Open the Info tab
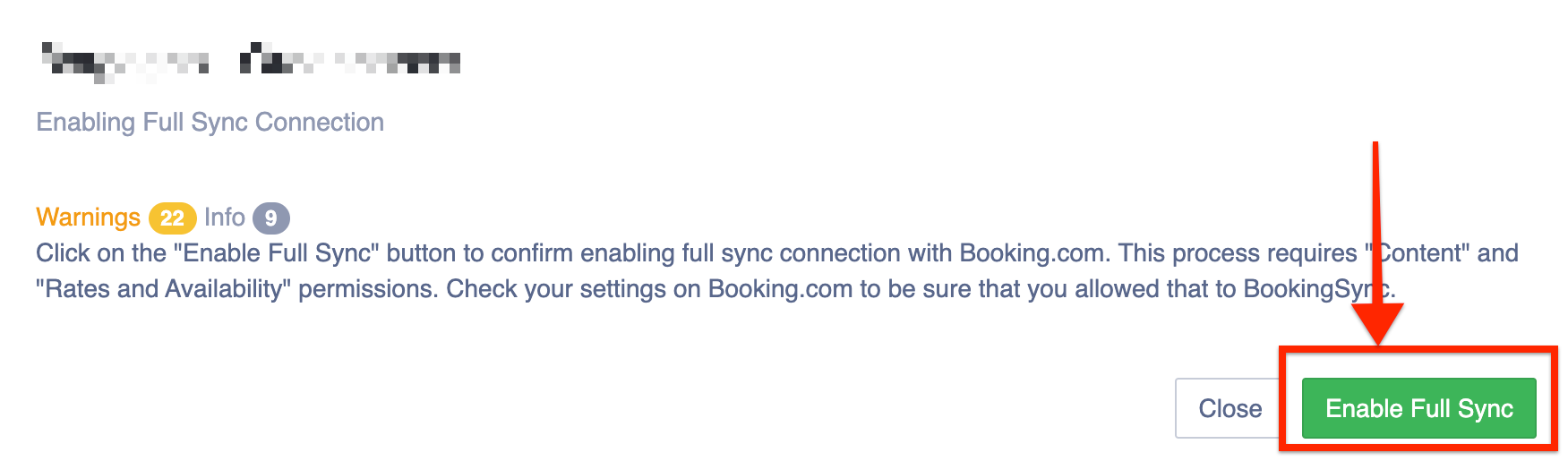The image size is (1568, 461). [224, 218]
